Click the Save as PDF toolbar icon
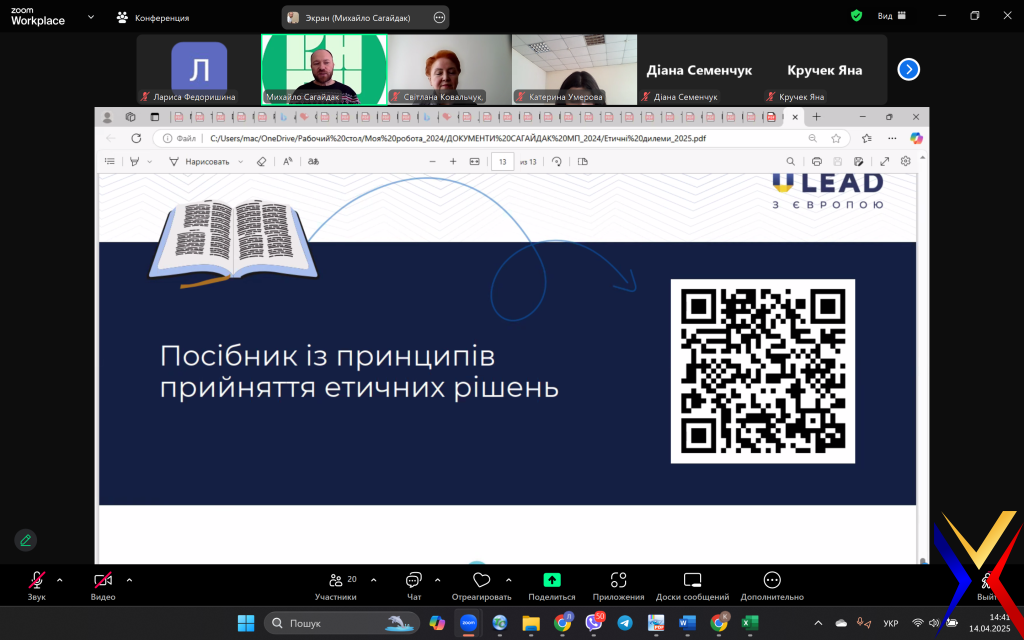The height and width of the screenshot is (640, 1024). (859, 161)
